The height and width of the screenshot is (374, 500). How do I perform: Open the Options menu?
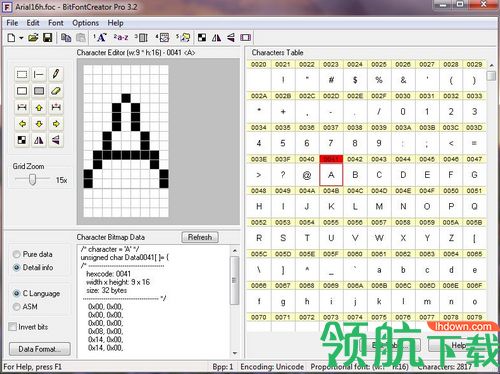point(86,23)
